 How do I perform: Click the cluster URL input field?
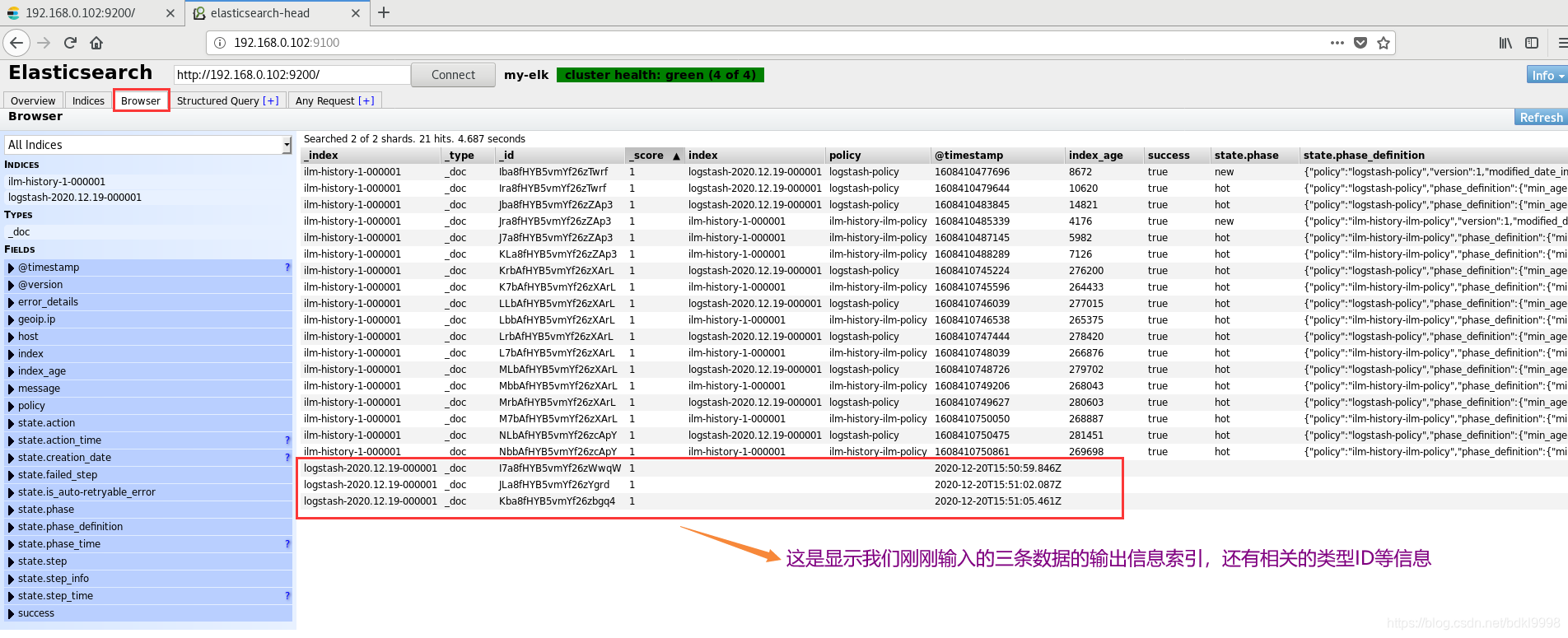tap(292, 75)
